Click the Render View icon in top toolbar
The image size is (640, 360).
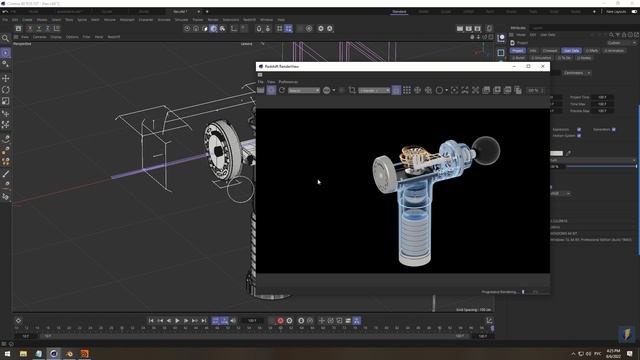[x=460, y=29]
